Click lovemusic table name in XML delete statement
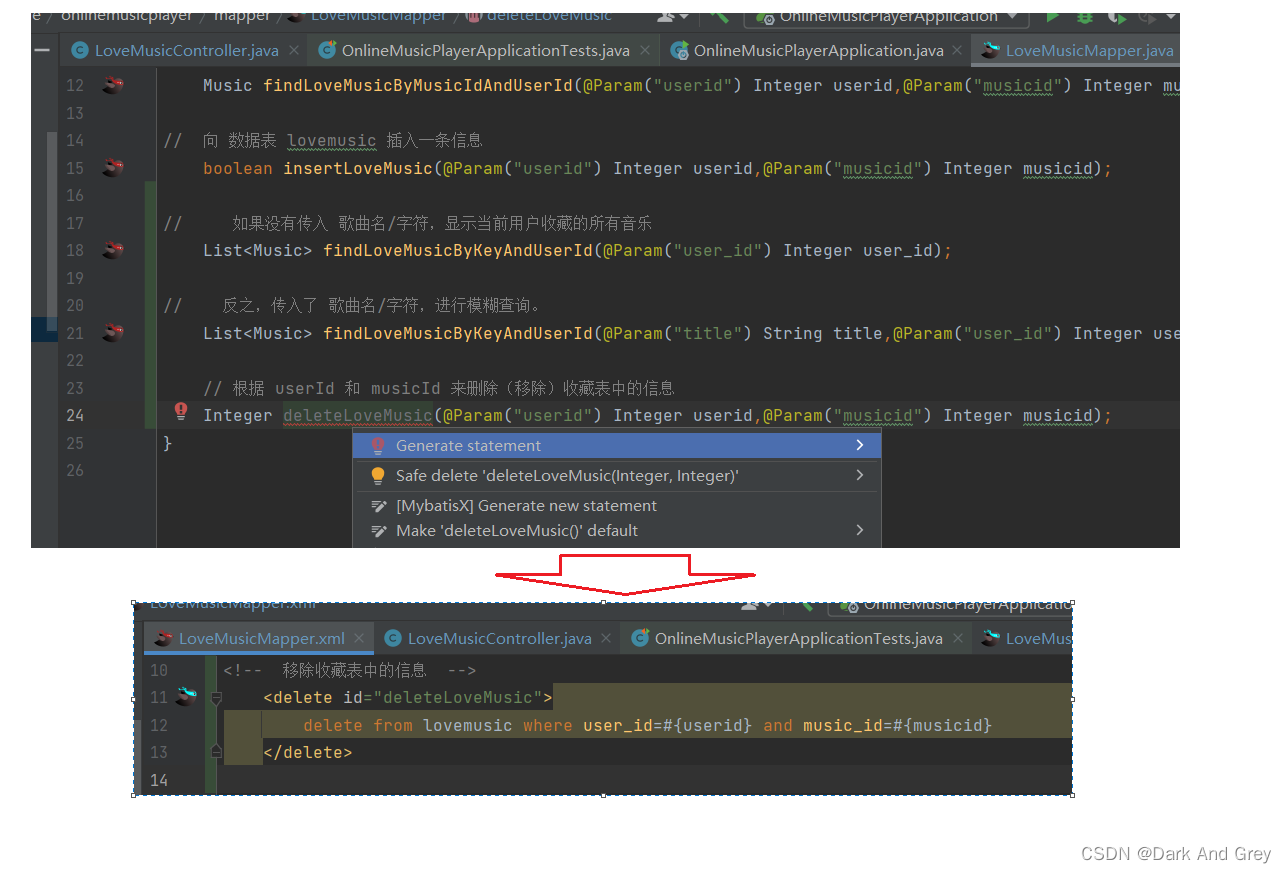This screenshot has height=873, width=1287. [467, 725]
